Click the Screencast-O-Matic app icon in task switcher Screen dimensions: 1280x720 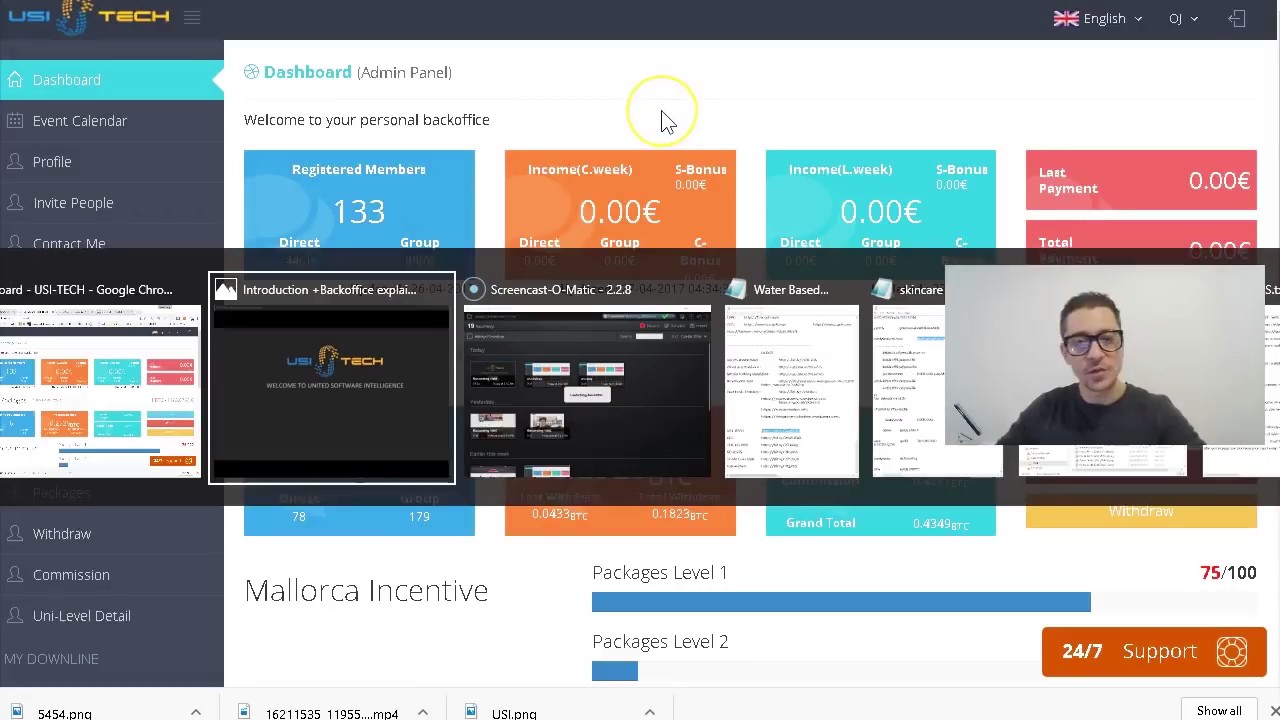(x=474, y=290)
